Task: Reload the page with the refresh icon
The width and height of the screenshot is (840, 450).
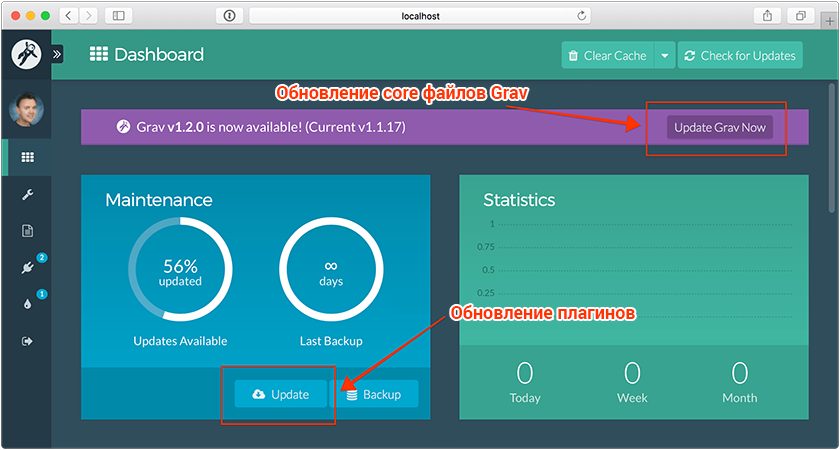Action: point(581,16)
